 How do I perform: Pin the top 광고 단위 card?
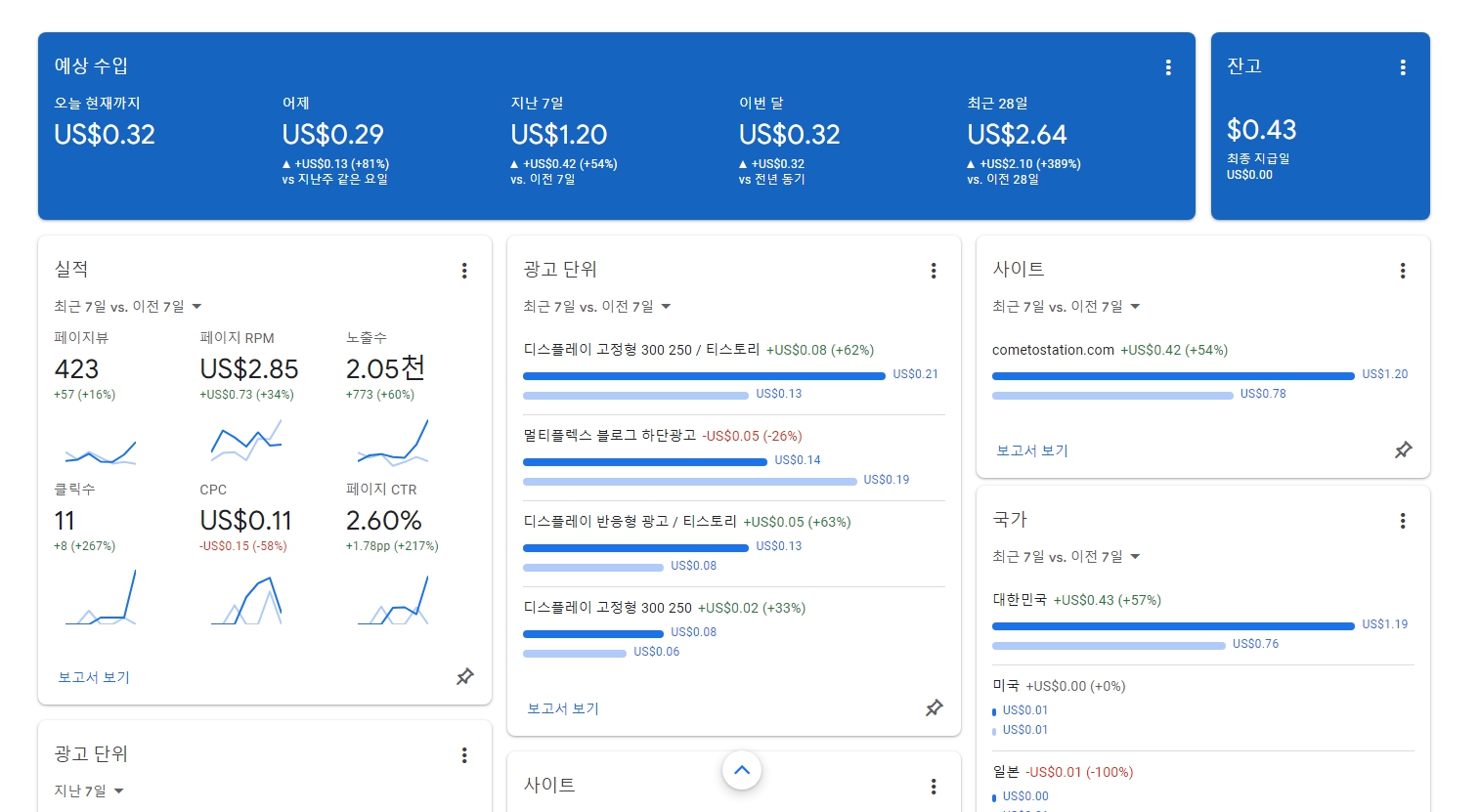coord(935,707)
